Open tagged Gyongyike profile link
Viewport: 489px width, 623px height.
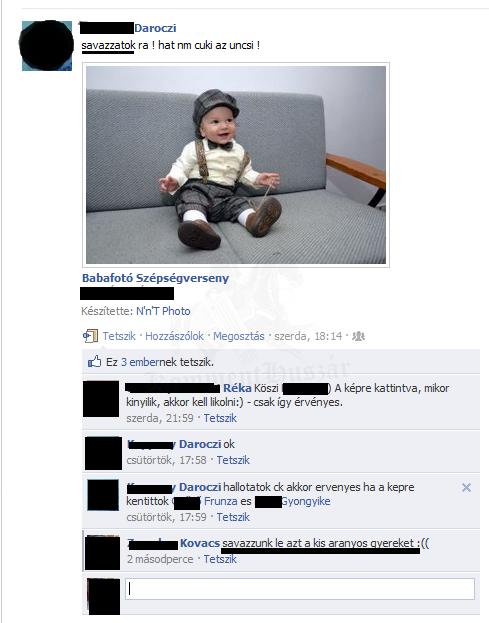tap(305, 501)
